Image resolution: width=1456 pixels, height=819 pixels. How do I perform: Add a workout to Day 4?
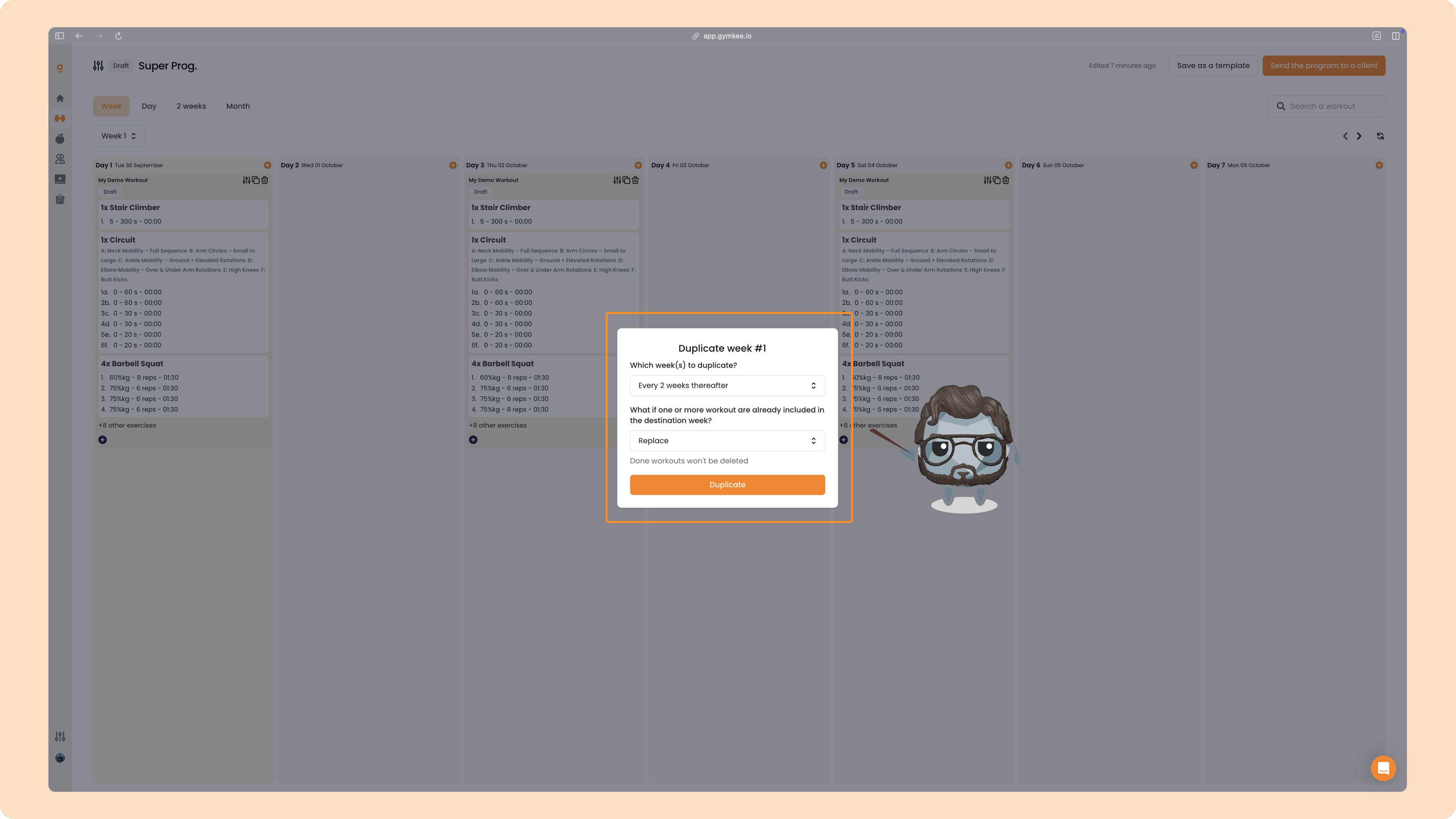[823, 165]
